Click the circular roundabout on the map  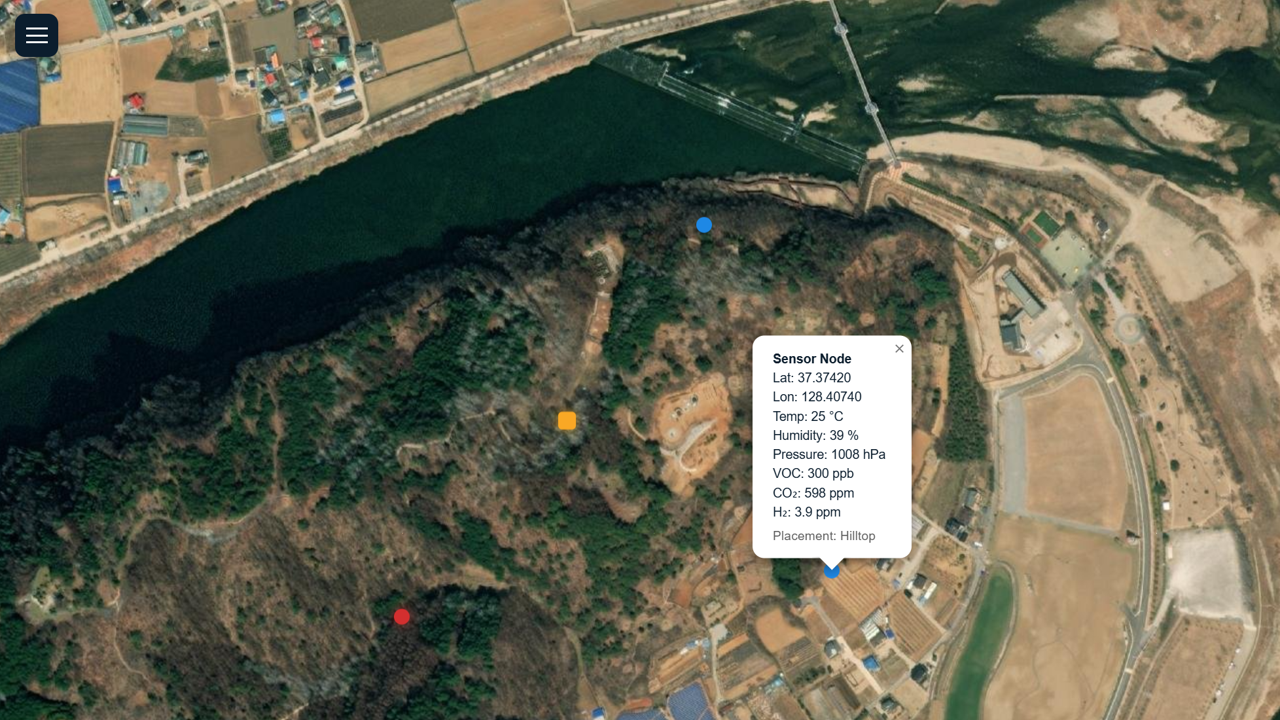1129,329
